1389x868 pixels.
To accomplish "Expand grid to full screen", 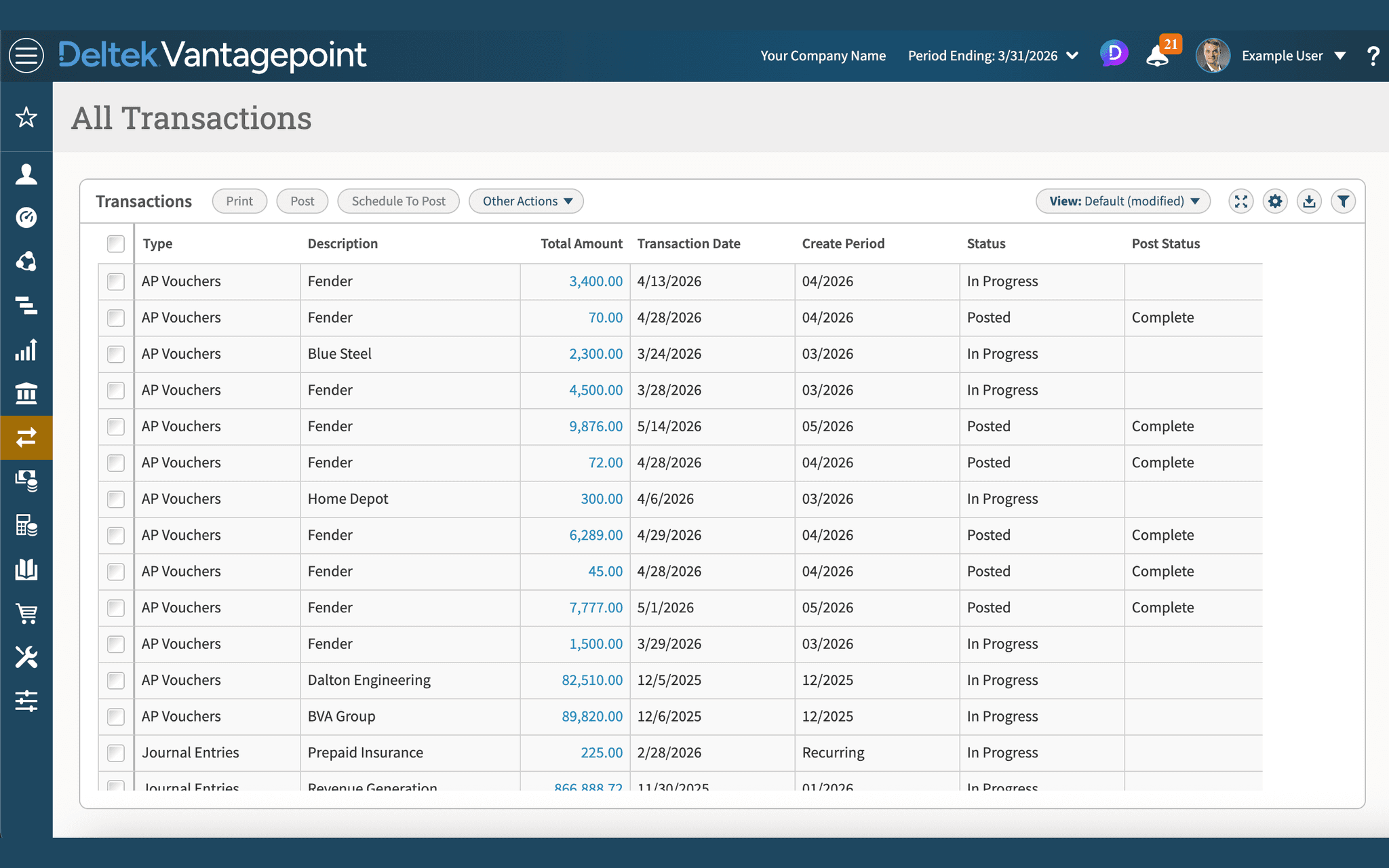I will pos(1241,201).
